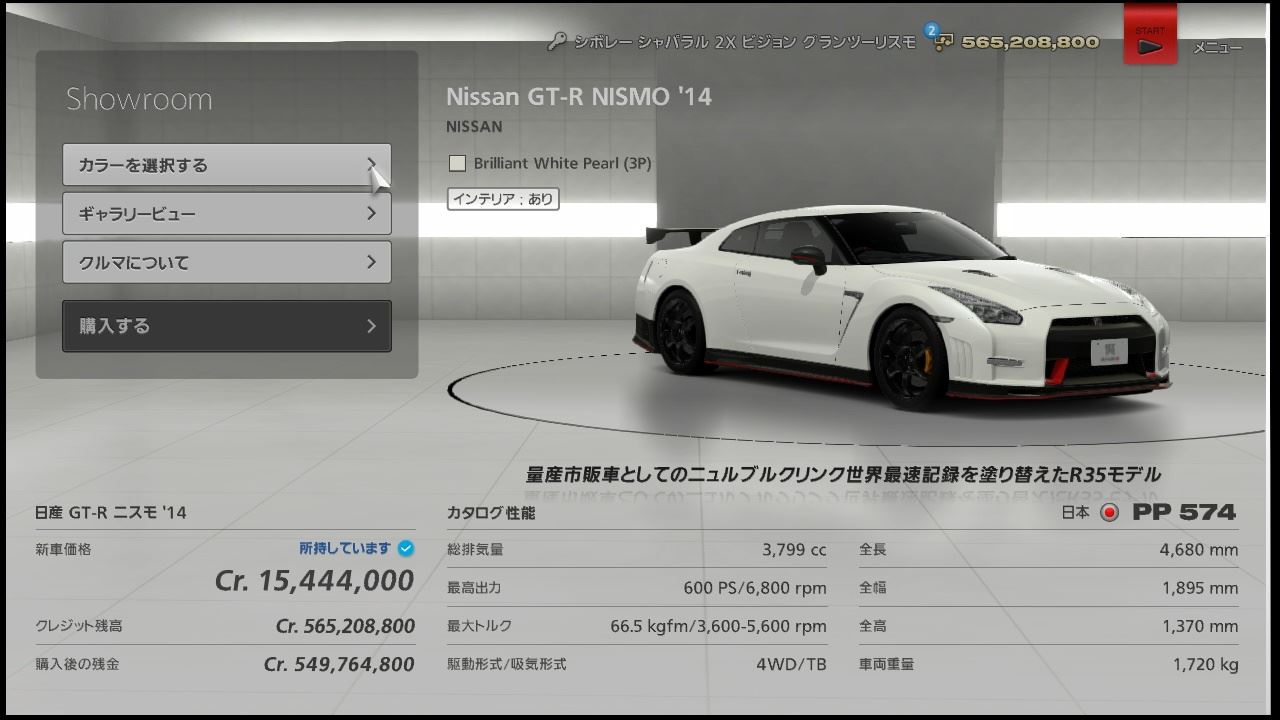Click the カタログ性能 heading
The width and height of the screenshot is (1280, 720).
pyautogui.click(x=491, y=513)
